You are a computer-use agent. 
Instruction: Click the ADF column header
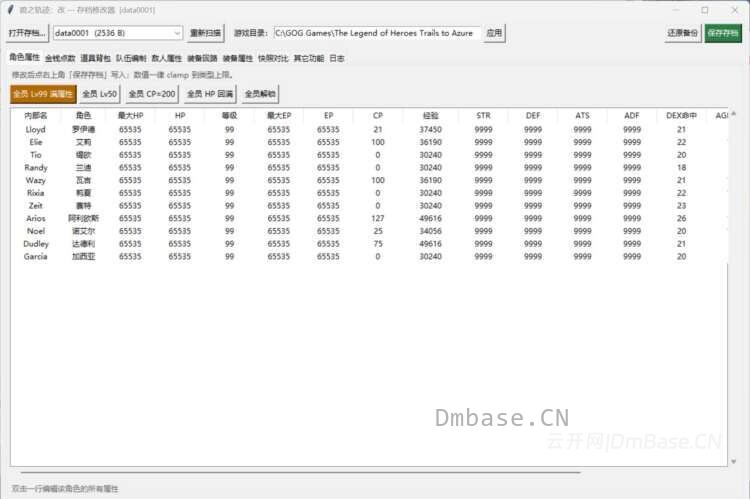tap(632, 115)
